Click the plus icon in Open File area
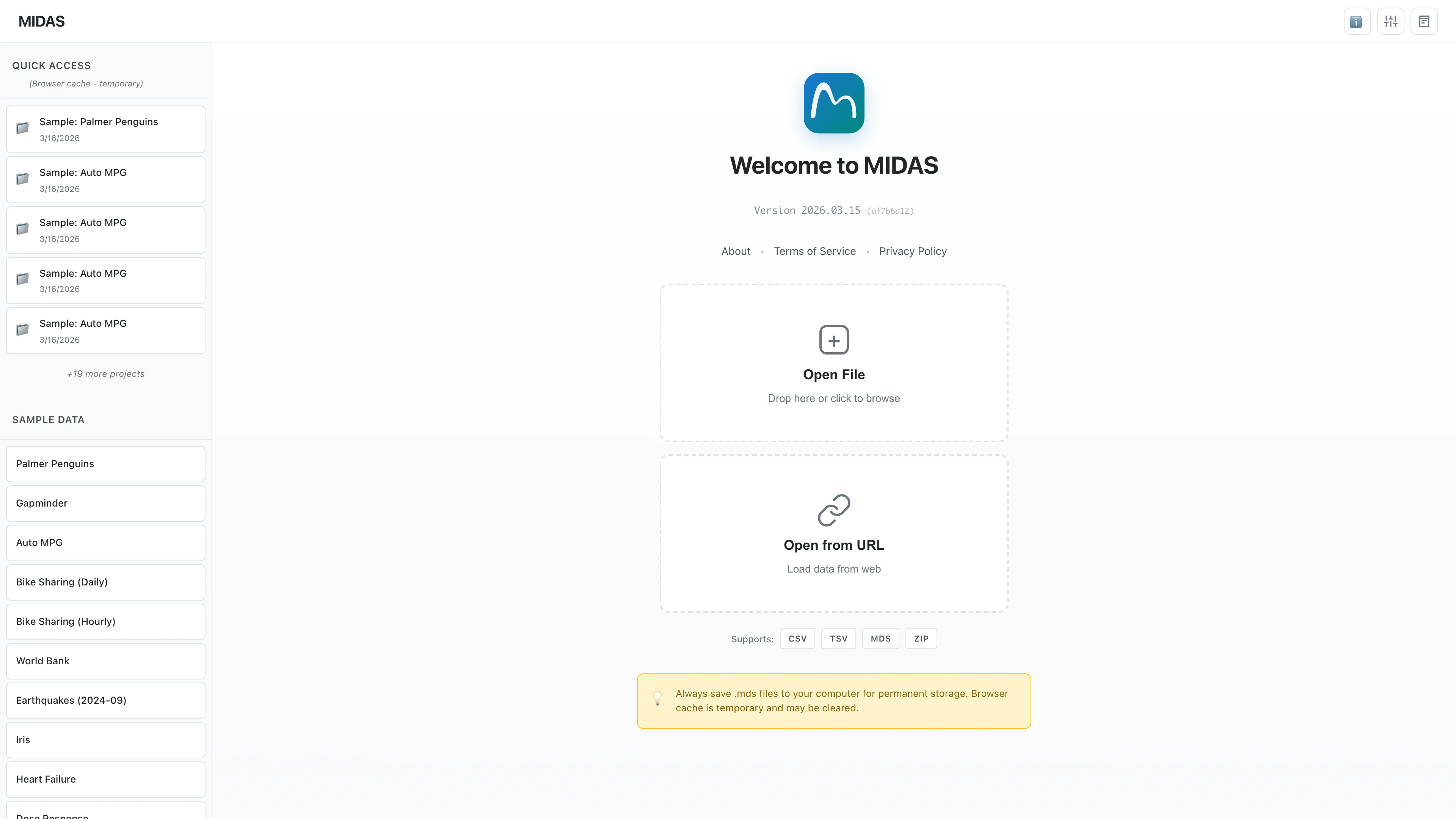1456x819 pixels. (834, 340)
